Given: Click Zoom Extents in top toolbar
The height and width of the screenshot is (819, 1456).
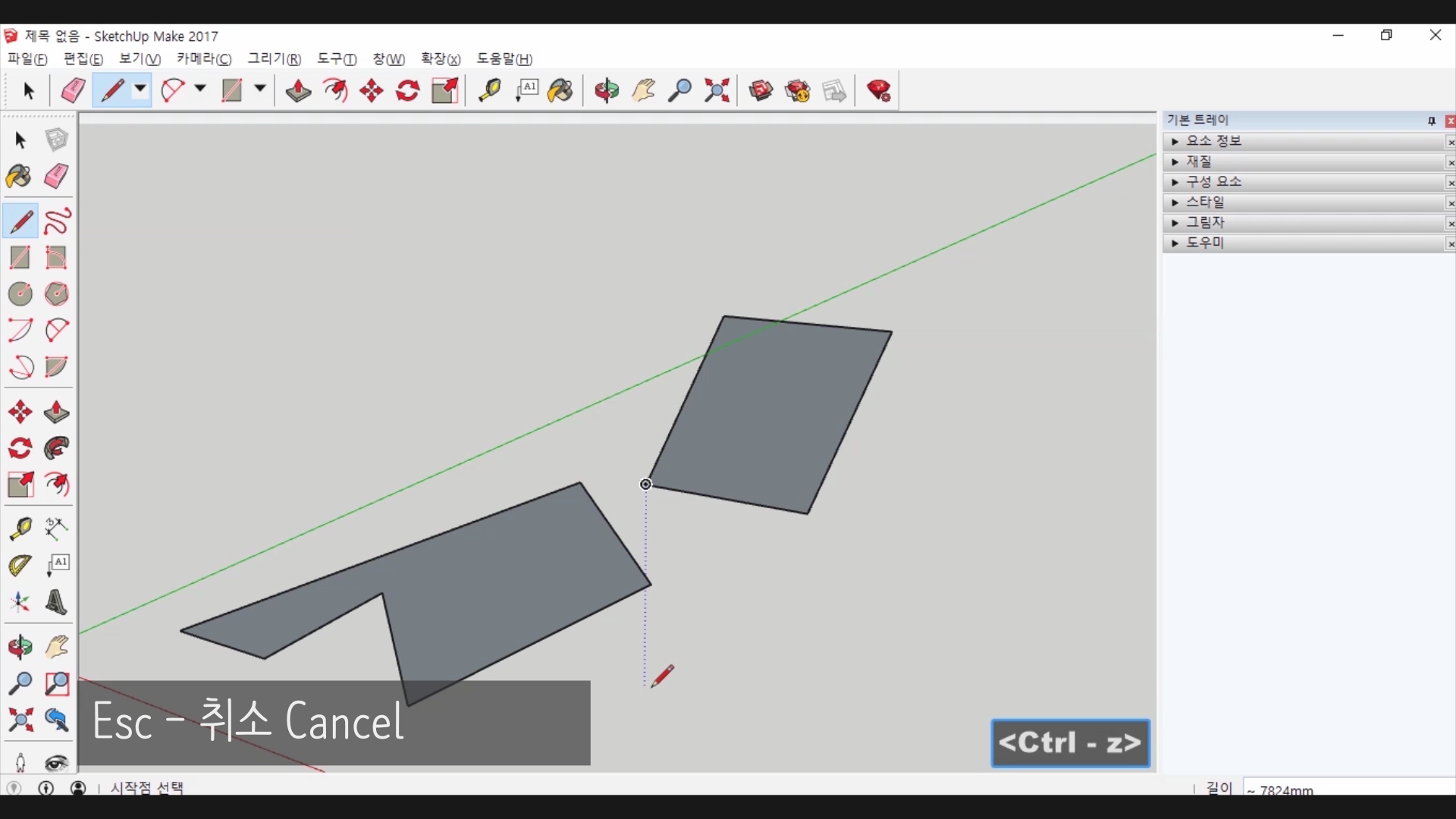Looking at the screenshot, I should (717, 91).
